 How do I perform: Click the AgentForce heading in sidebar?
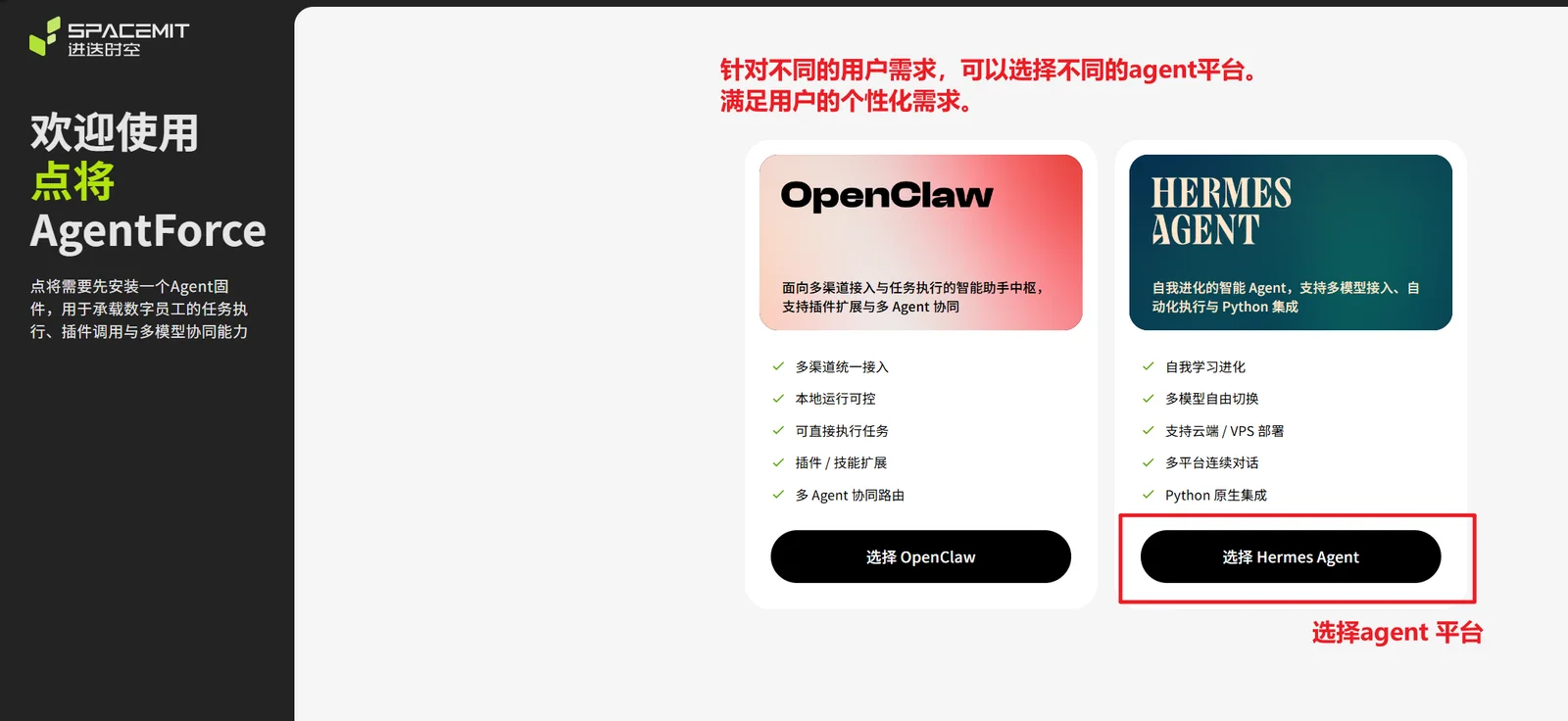tap(148, 231)
